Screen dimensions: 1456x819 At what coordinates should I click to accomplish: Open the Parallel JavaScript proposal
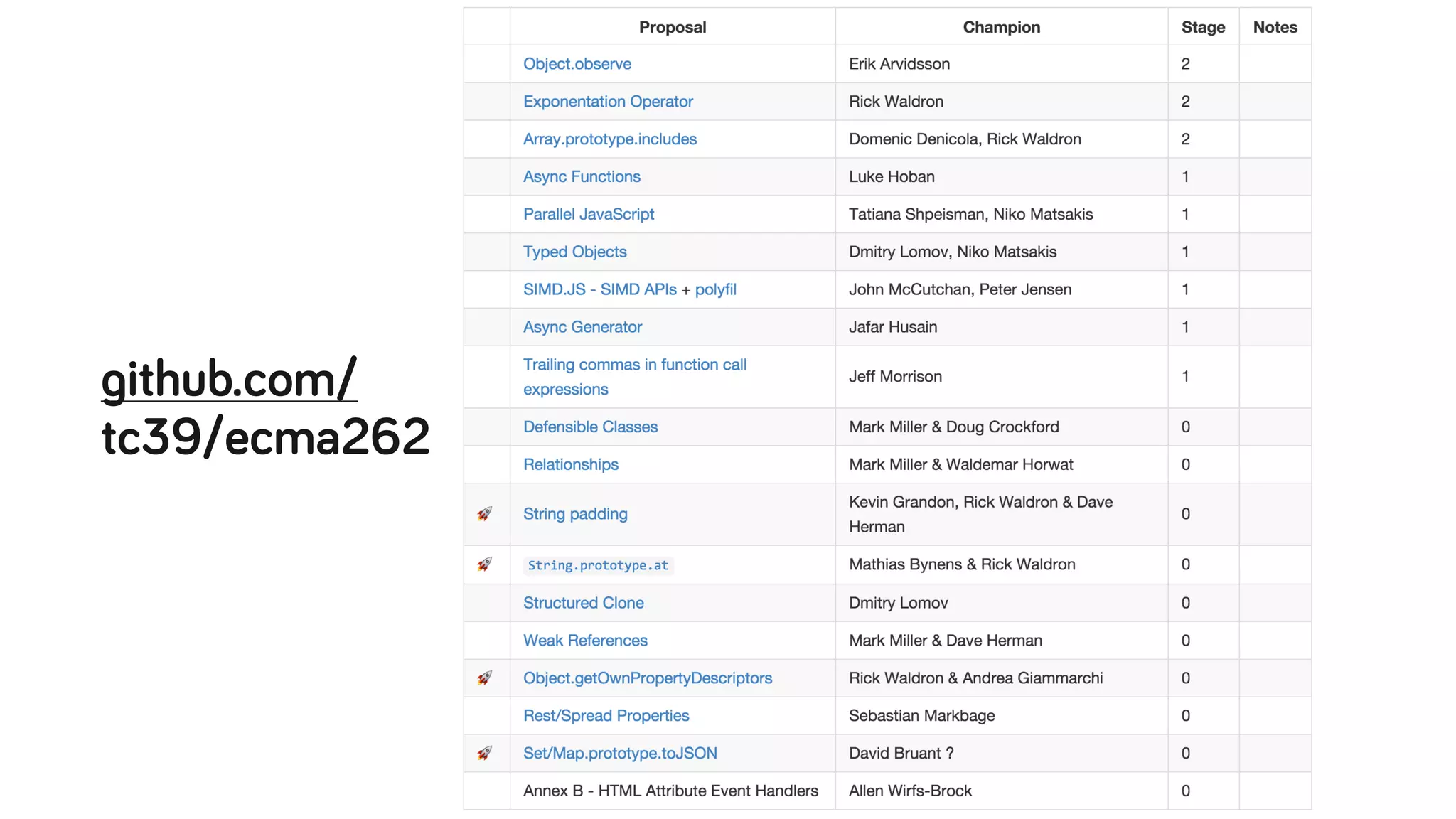(x=589, y=215)
